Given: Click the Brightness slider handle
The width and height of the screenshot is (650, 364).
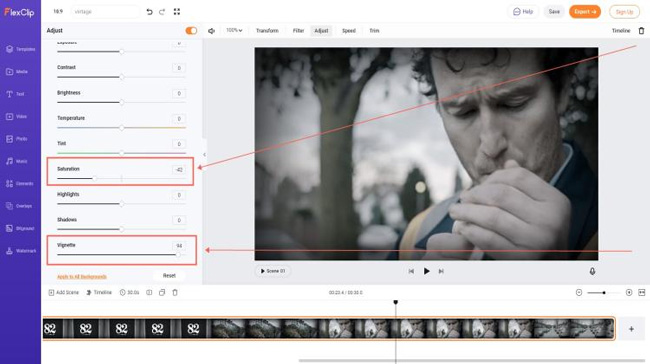Looking at the screenshot, I should (121, 102).
